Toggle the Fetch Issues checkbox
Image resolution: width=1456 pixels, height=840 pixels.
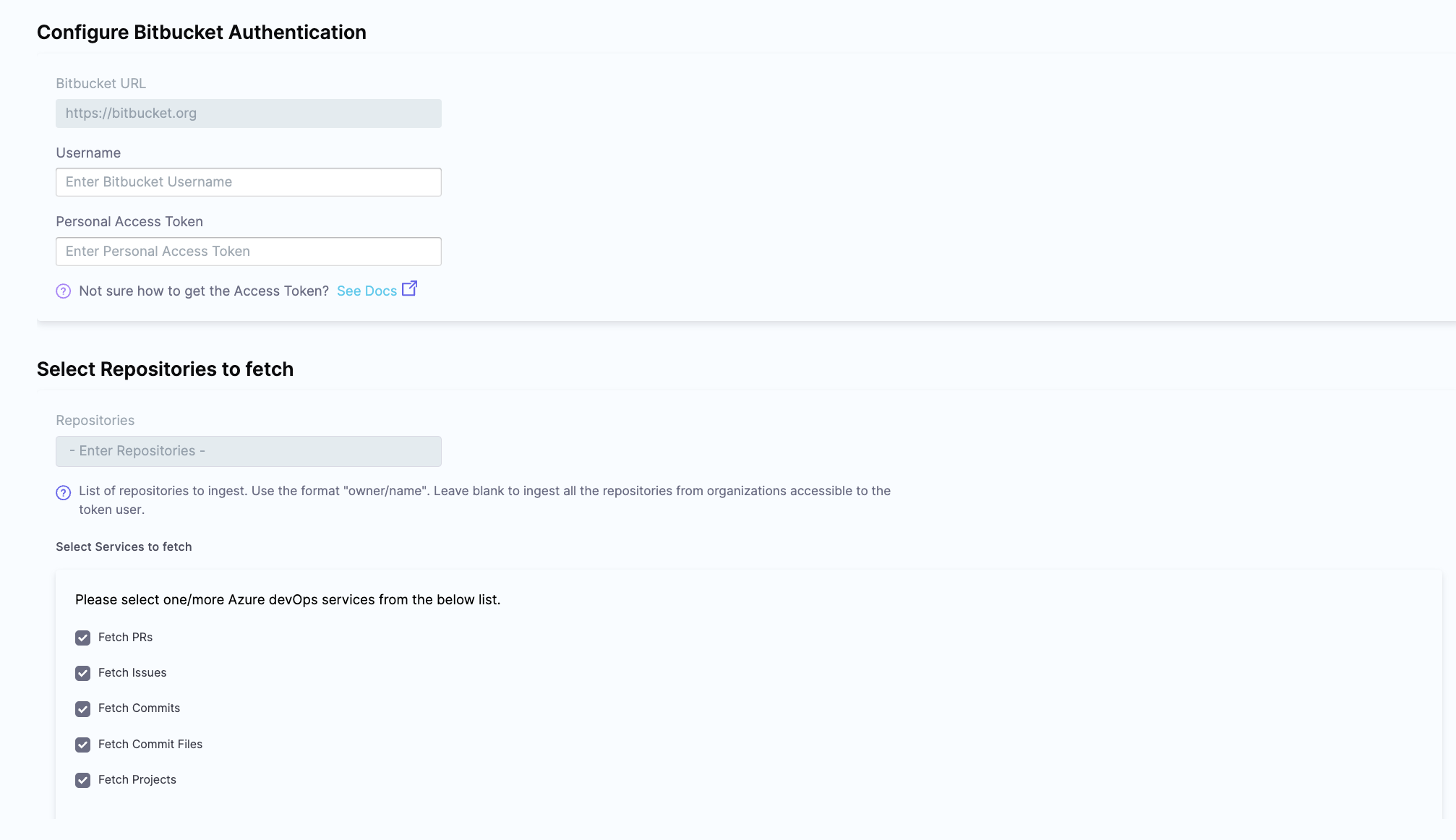click(x=83, y=673)
